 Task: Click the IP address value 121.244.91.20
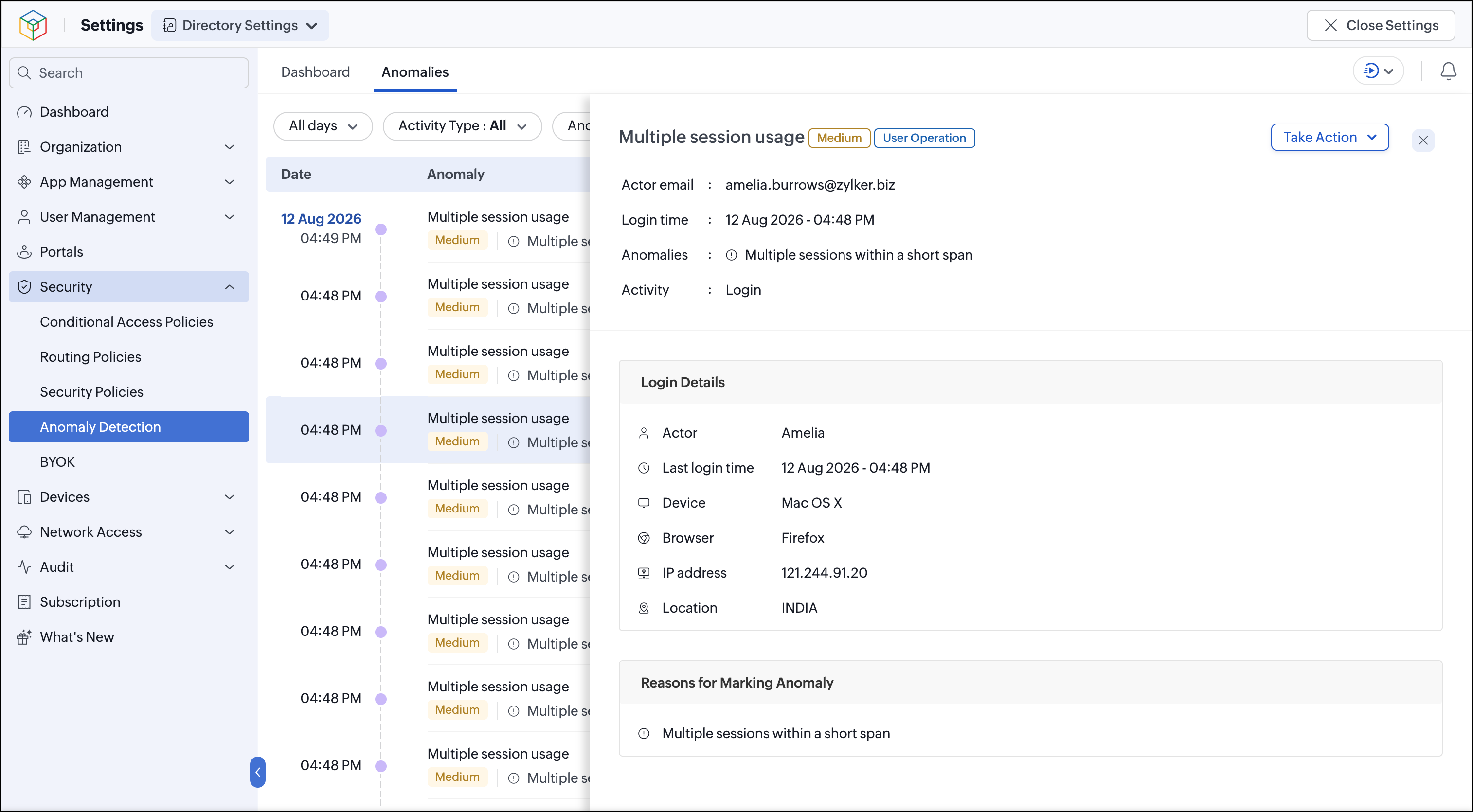(824, 573)
